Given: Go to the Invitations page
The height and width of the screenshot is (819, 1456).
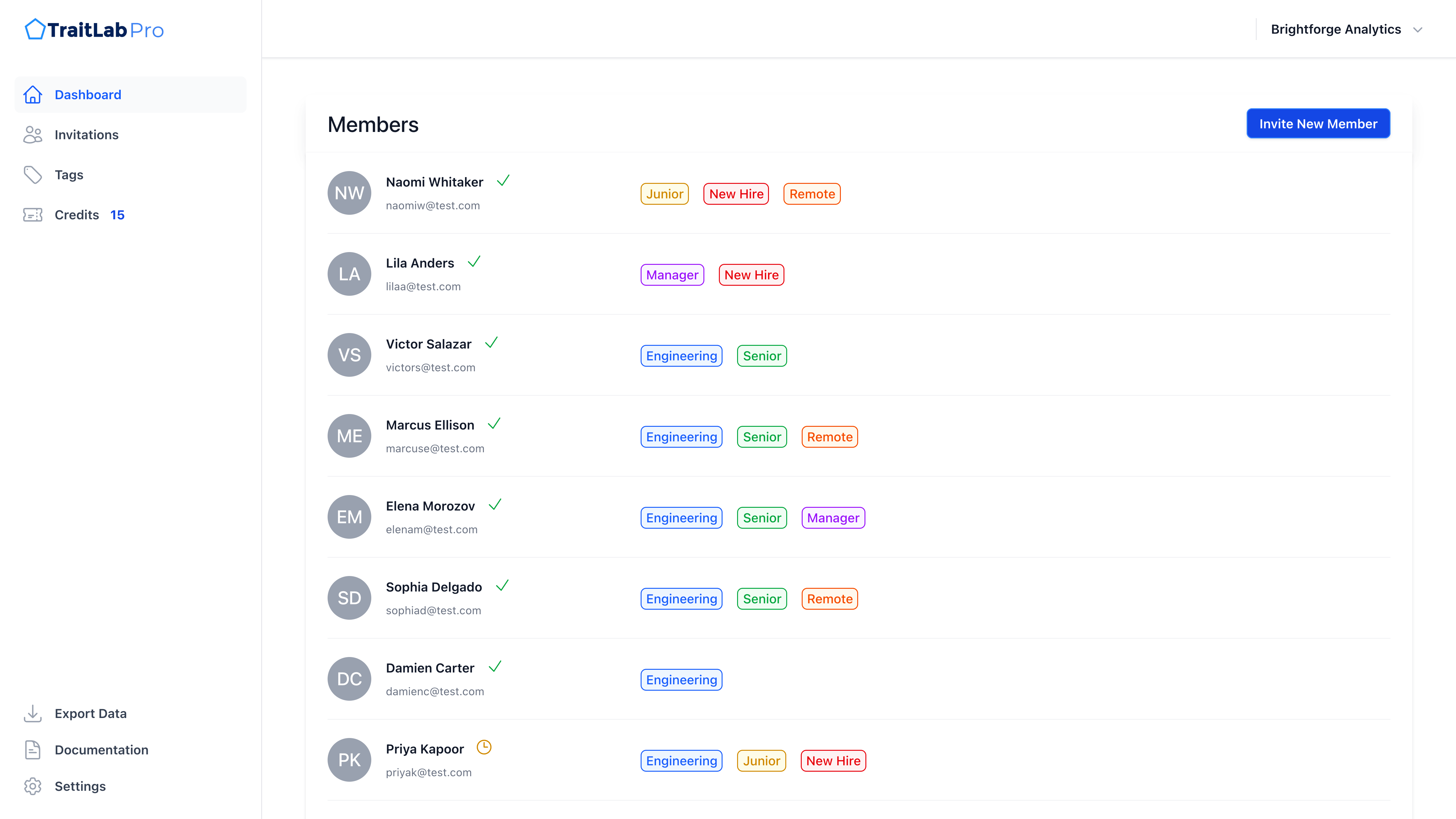Looking at the screenshot, I should coord(130,134).
